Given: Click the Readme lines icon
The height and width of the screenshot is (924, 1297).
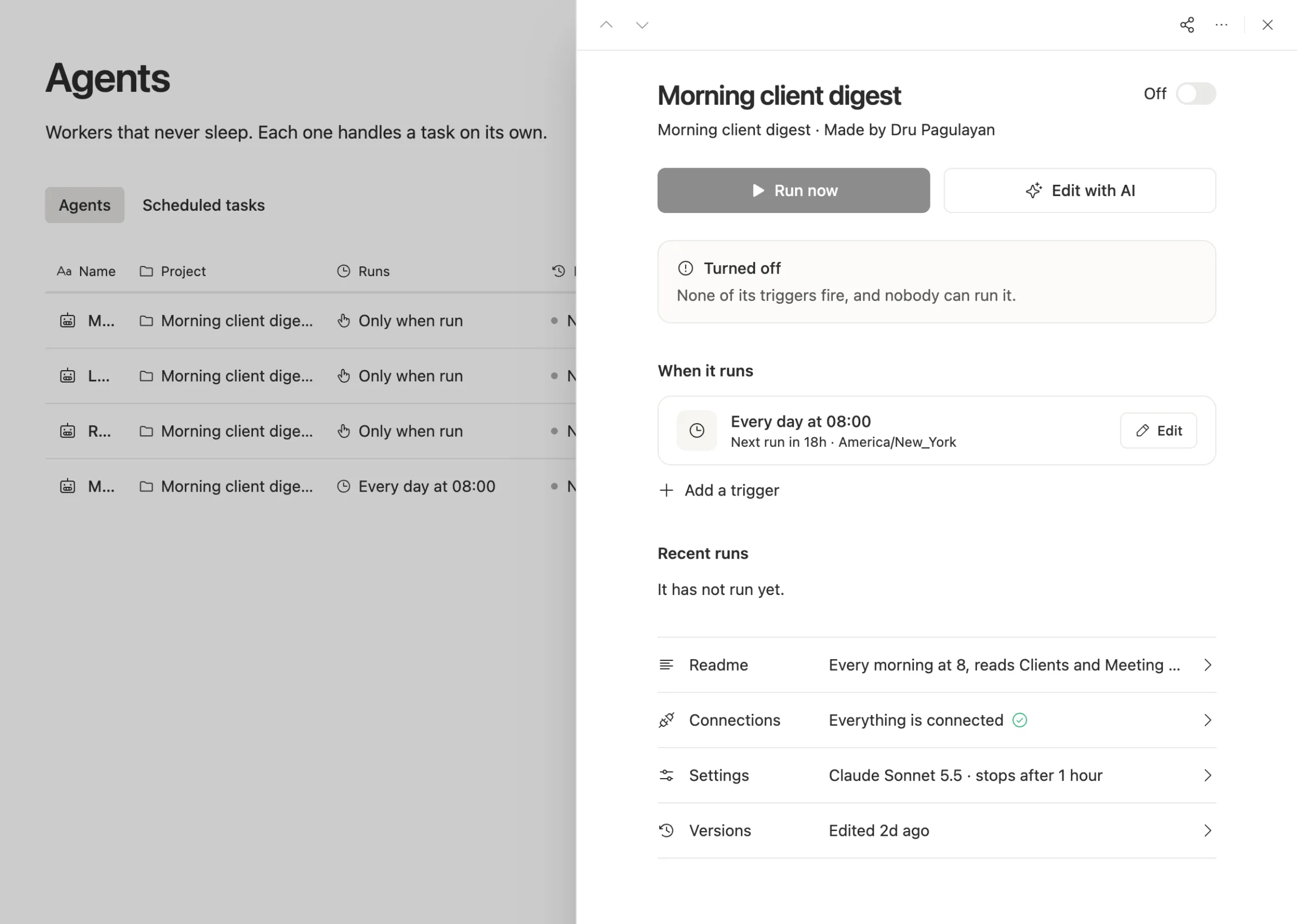Looking at the screenshot, I should (x=666, y=665).
